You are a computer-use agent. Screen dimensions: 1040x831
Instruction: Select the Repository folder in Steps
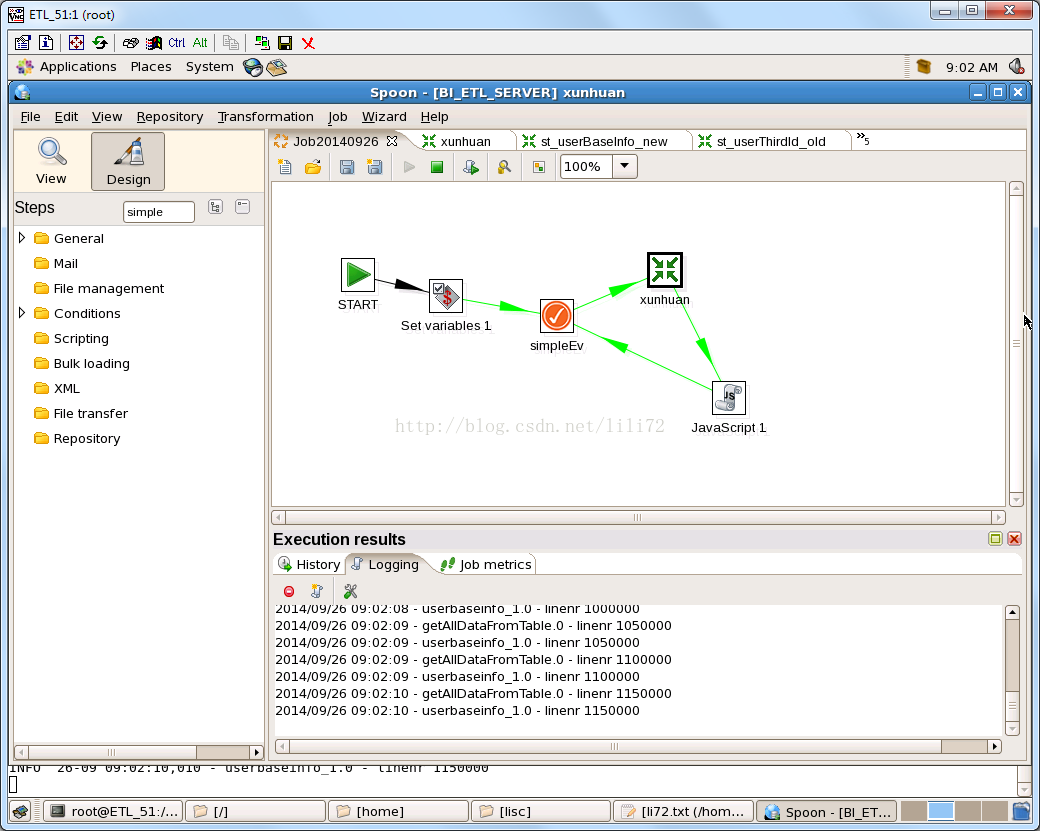(87, 438)
